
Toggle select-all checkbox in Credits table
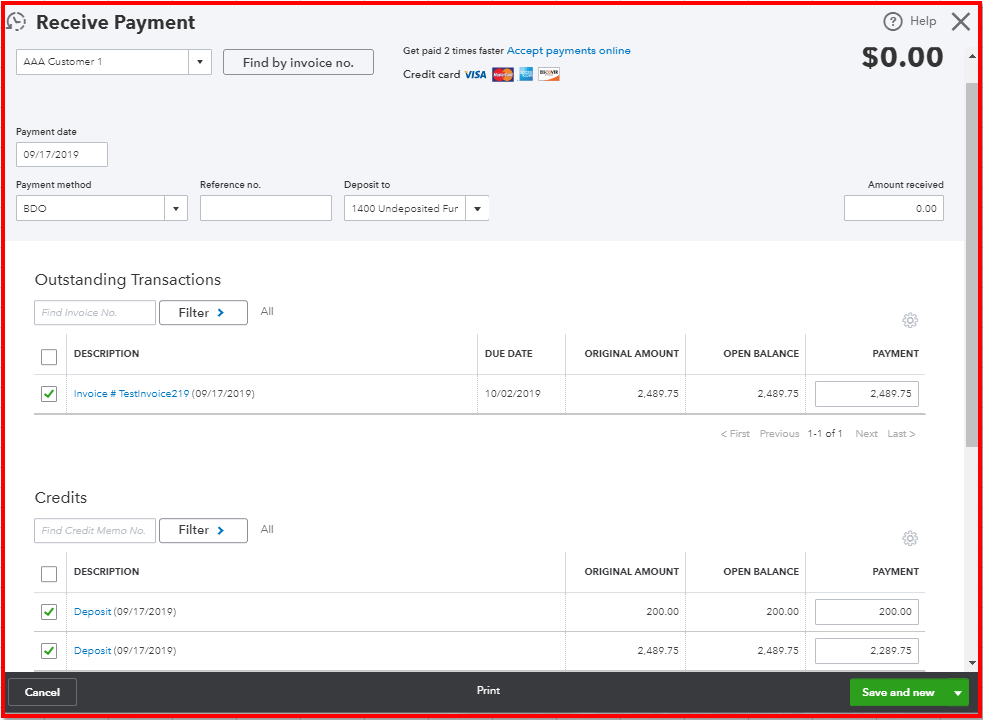49,574
